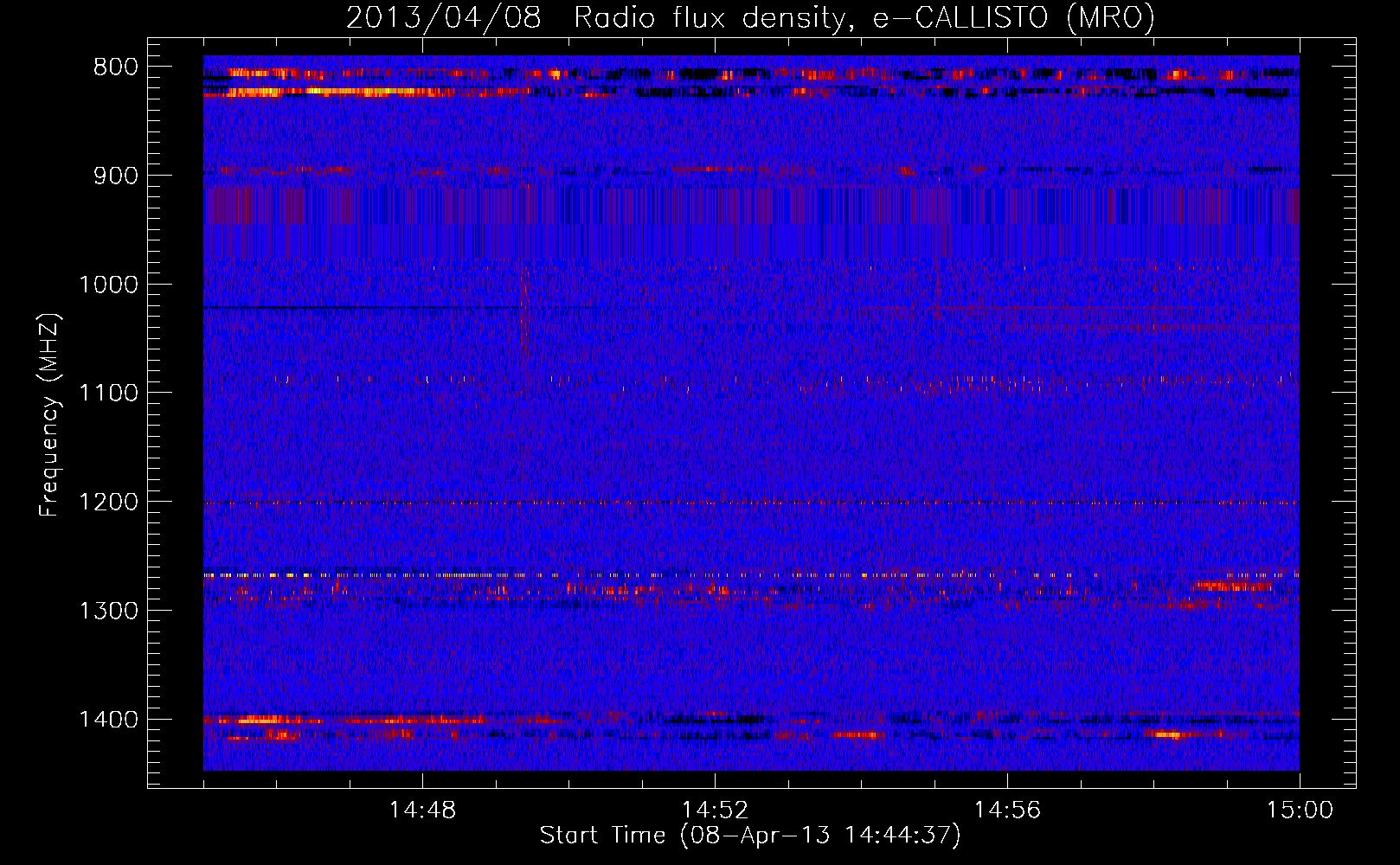The image size is (1400, 865).
Task: Click the 1000 frequency tick label
Action: (x=108, y=285)
